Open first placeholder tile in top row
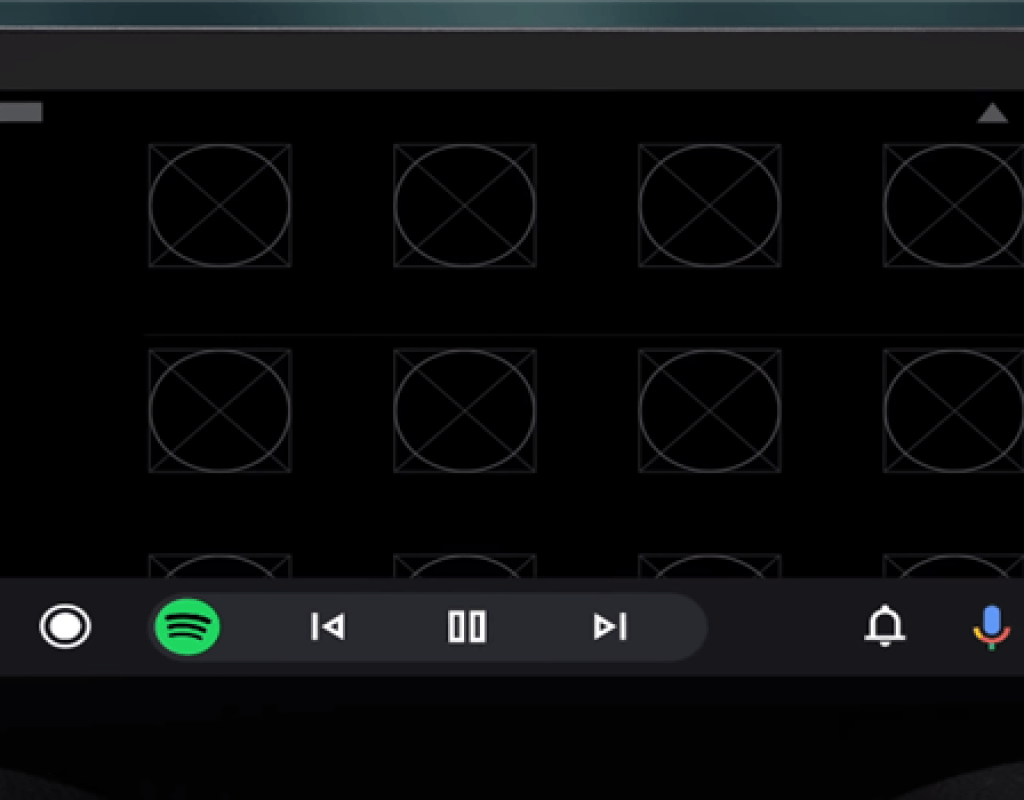The width and height of the screenshot is (1024, 800). coord(220,205)
